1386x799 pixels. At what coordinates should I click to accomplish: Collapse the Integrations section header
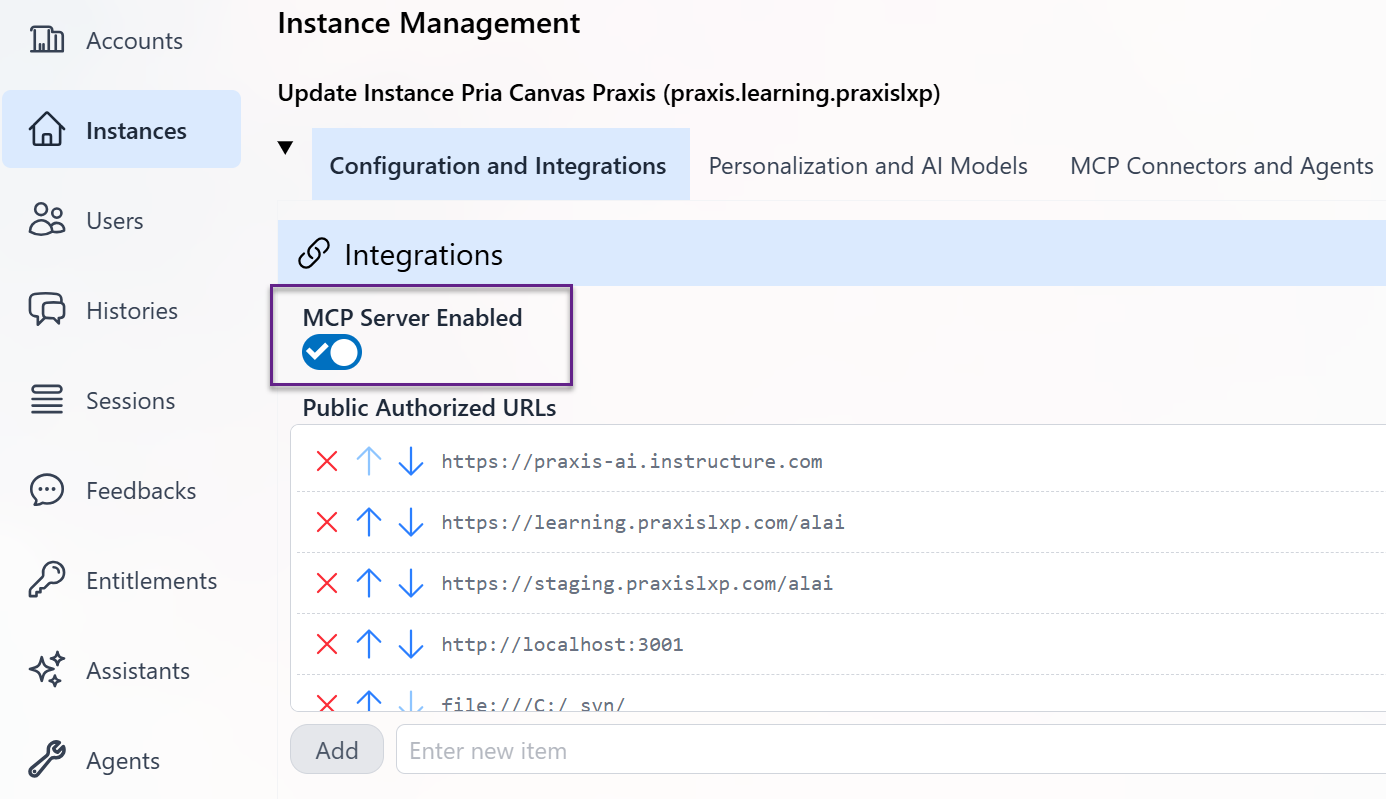coord(424,255)
